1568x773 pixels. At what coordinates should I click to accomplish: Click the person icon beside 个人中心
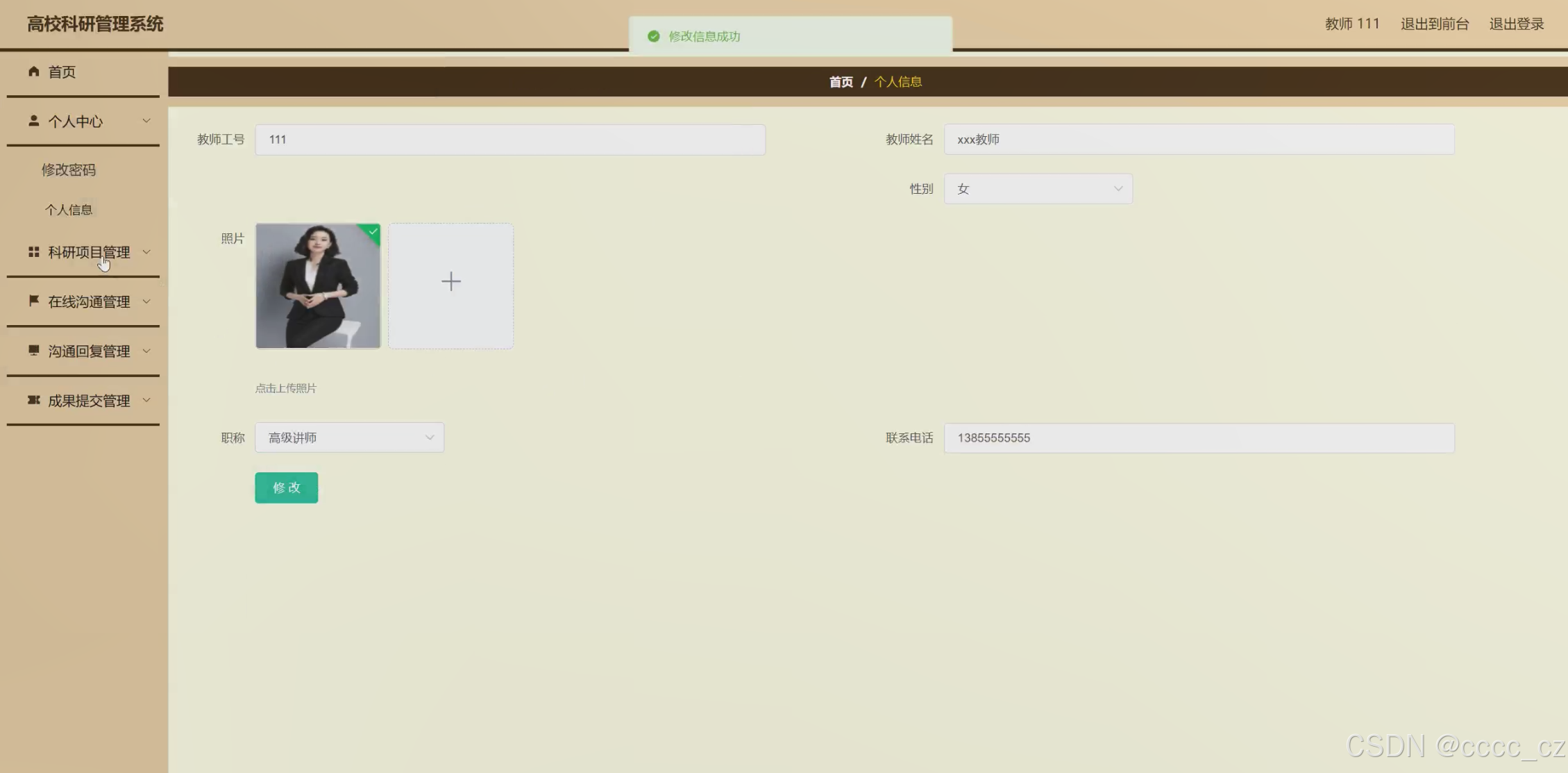[33, 121]
